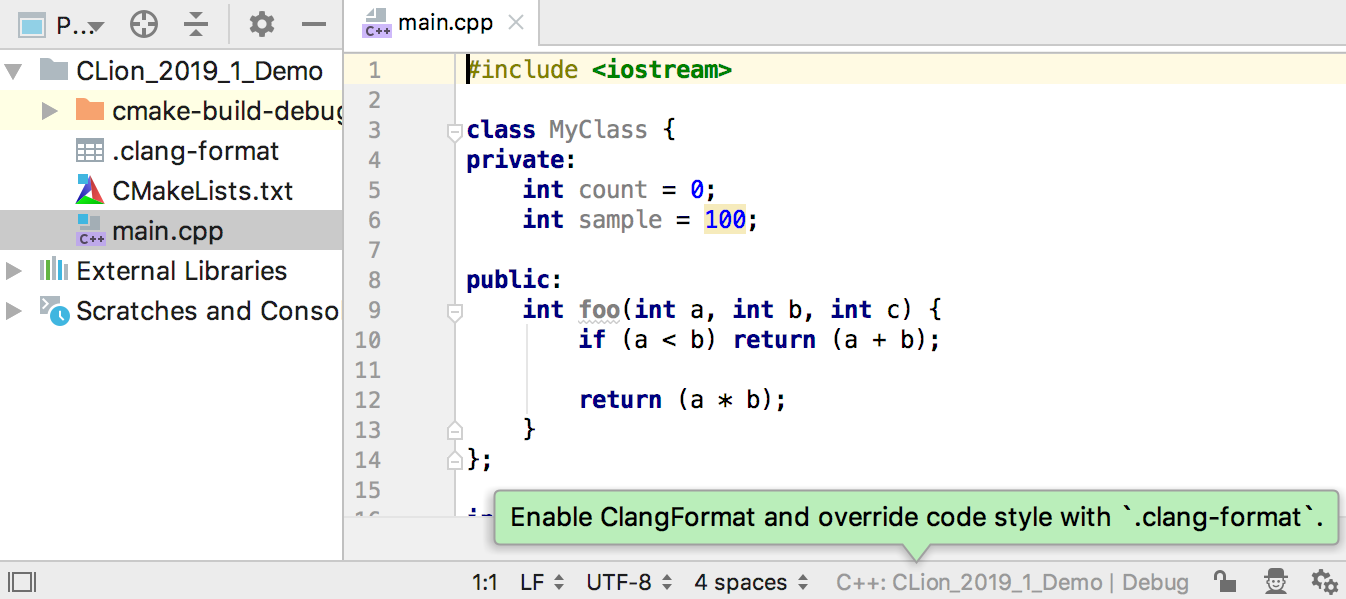Viewport: 1346px width, 599px height.
Task: Select Scratches and Consoles in the tree
Action: coord(208,311)
